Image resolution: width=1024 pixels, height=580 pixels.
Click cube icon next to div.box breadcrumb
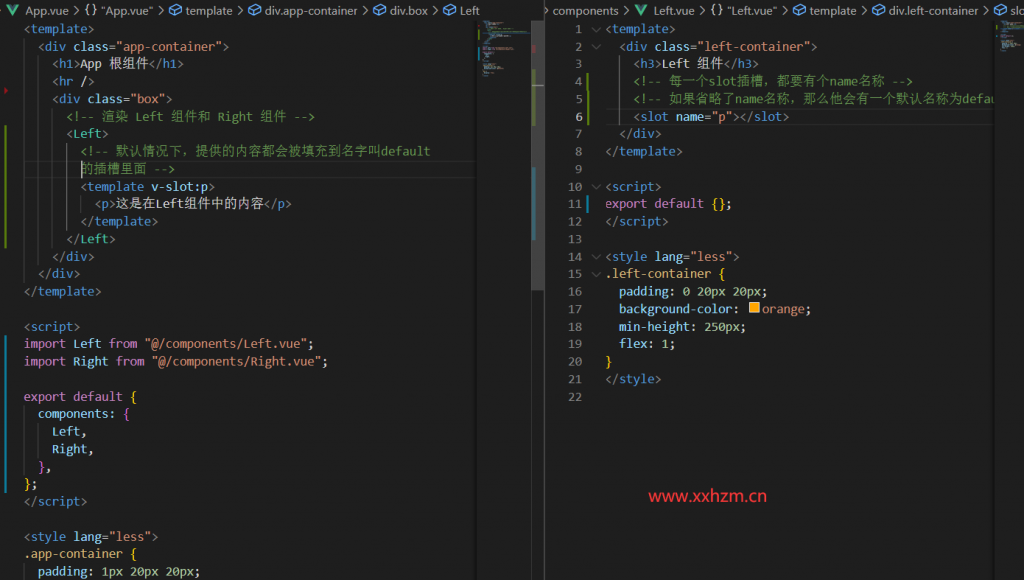click(x=380, y=10)
